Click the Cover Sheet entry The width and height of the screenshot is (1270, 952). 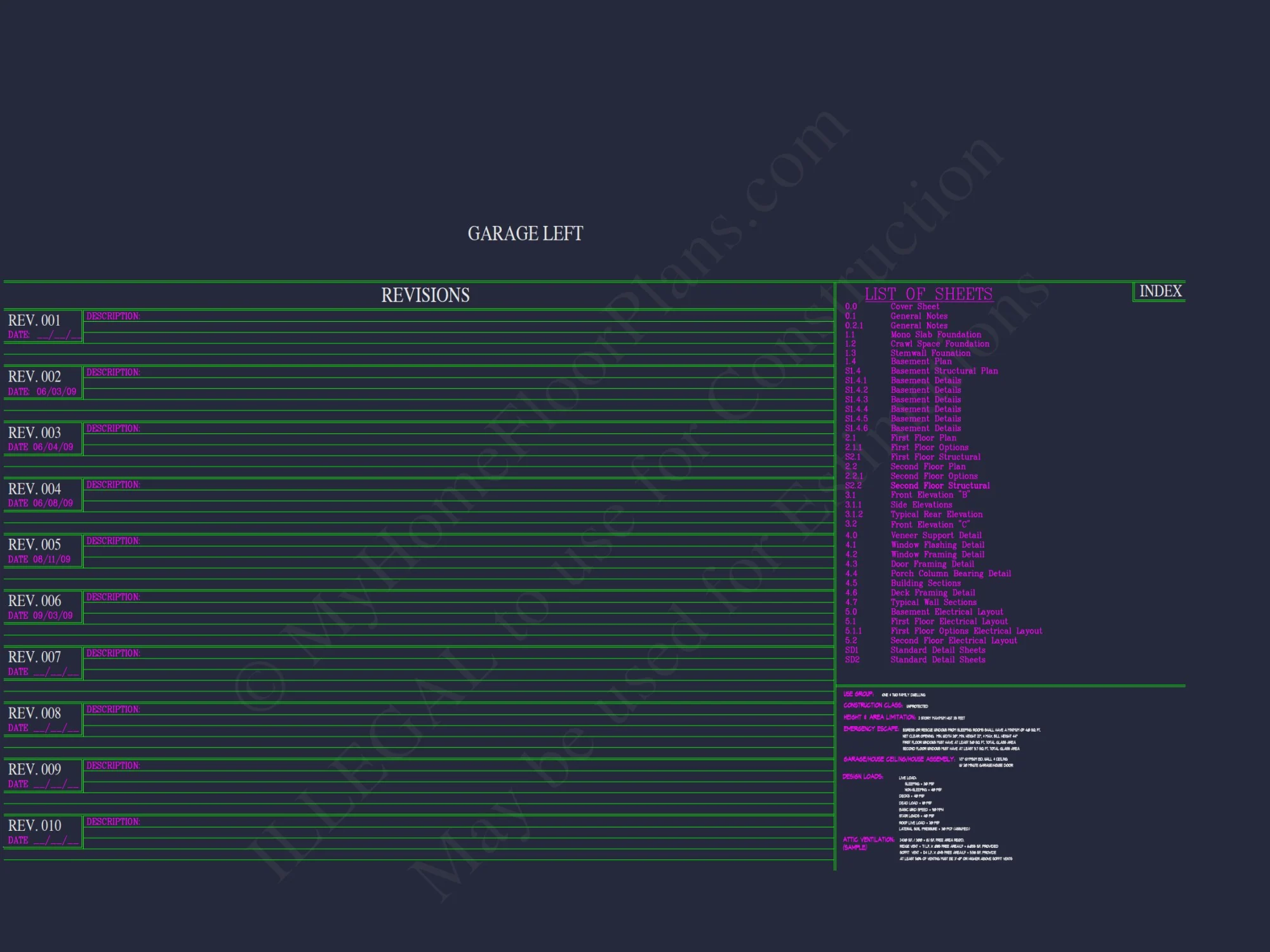(914, 307)
